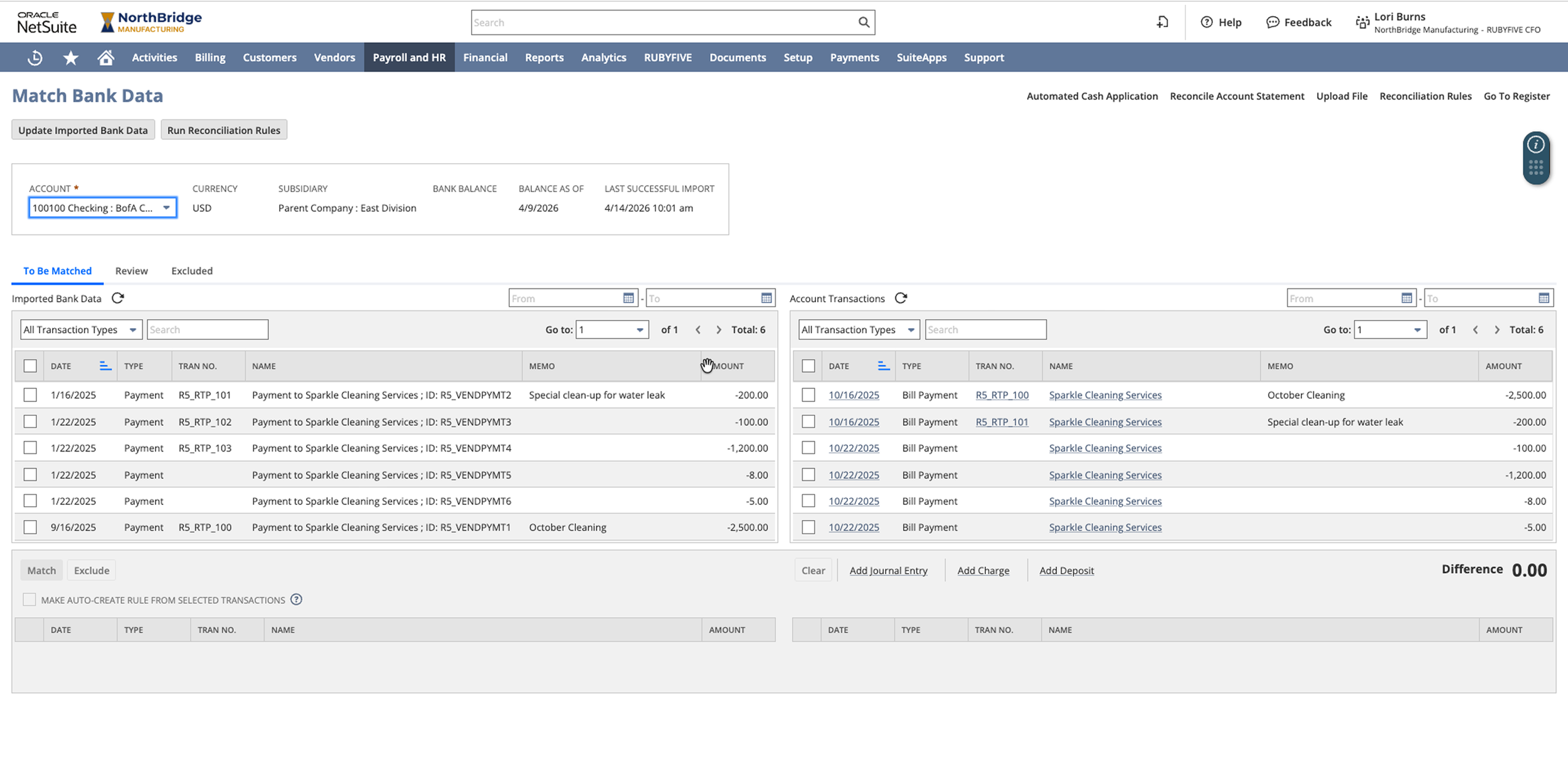Open Account Transactions Go to page dropdown

(1391, 330)
